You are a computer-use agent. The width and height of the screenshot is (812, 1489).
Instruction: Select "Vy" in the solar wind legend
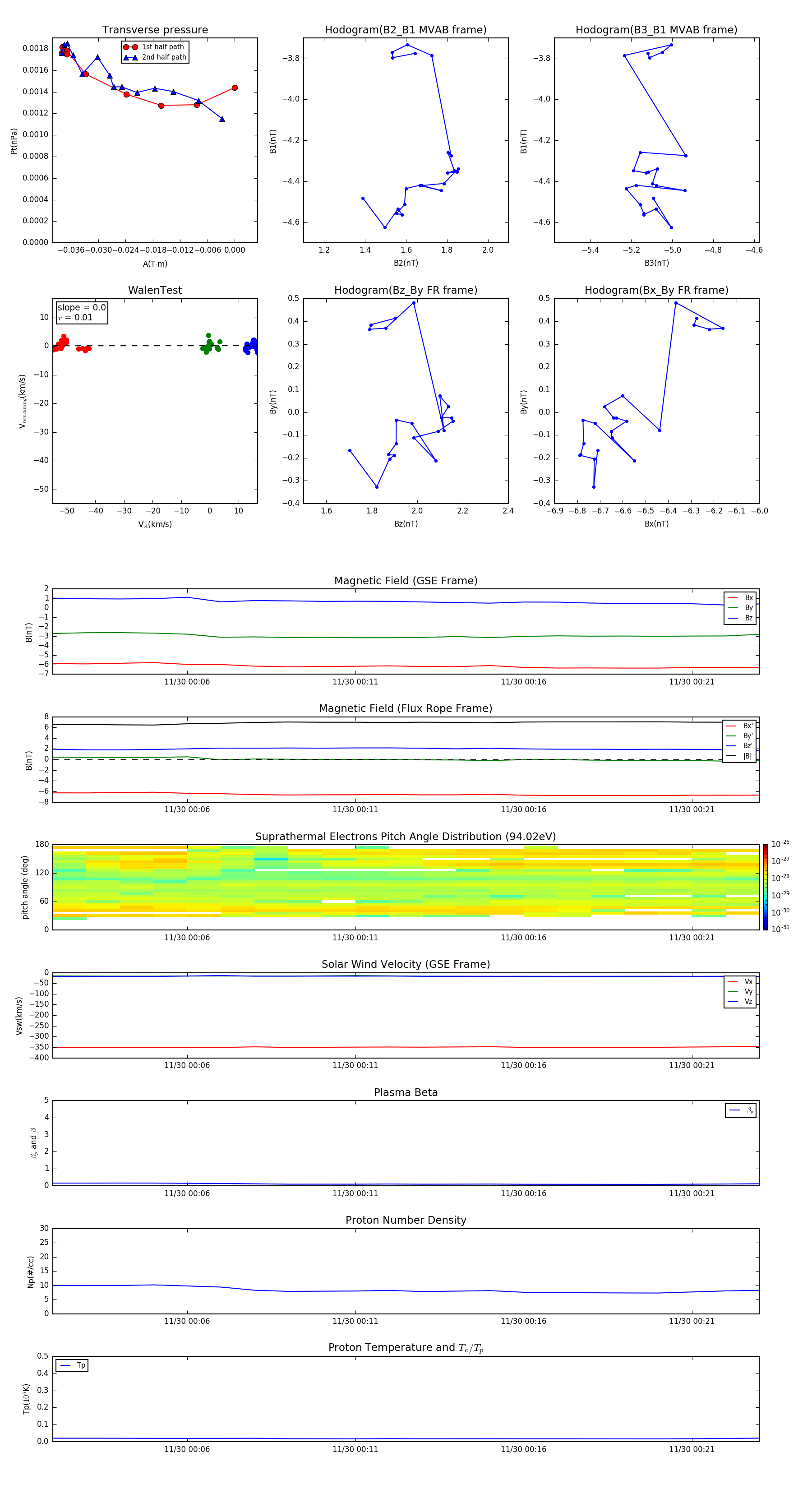(x=741, y=991)
